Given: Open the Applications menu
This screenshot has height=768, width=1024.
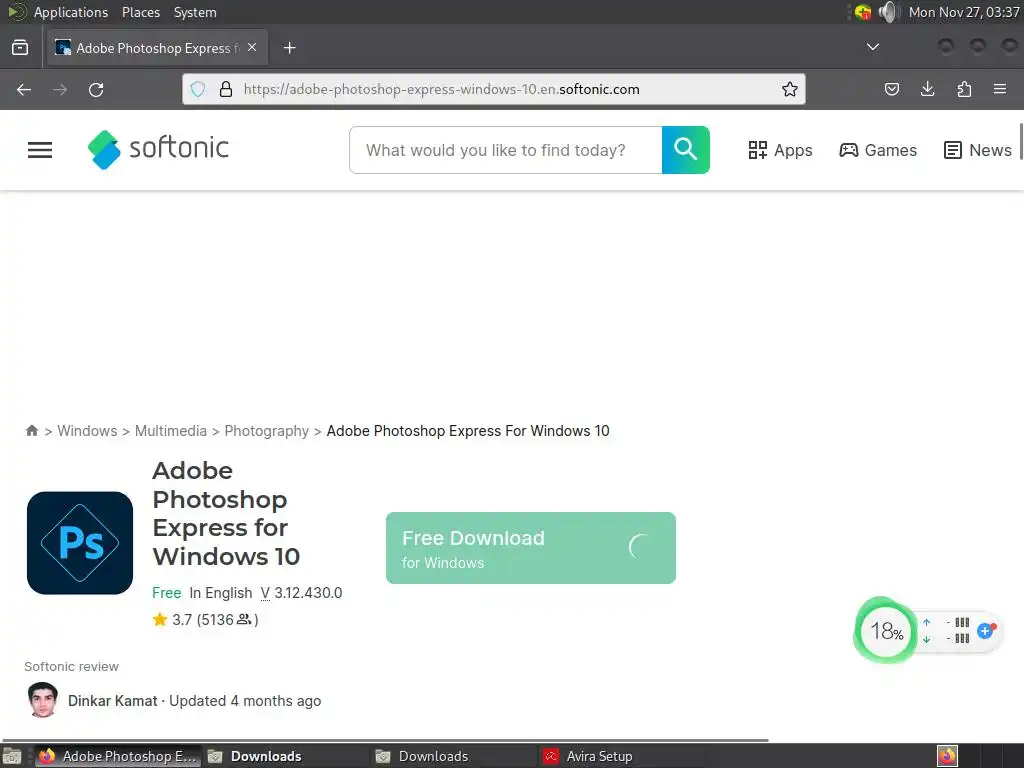Looking at the screenshot, I should [71, 12].
